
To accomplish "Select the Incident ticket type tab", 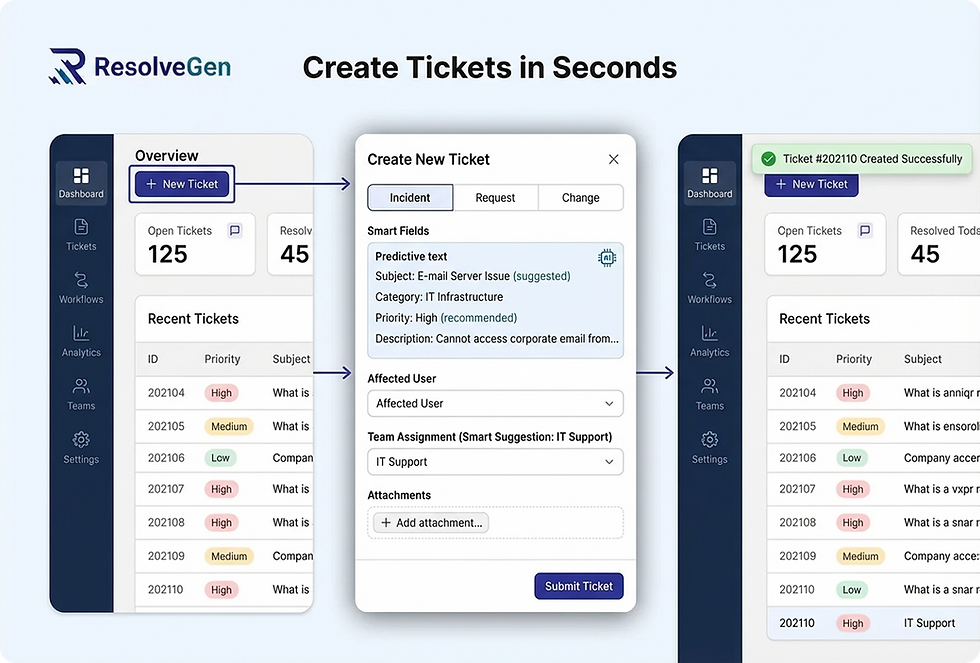I will (x=410, y=197).
